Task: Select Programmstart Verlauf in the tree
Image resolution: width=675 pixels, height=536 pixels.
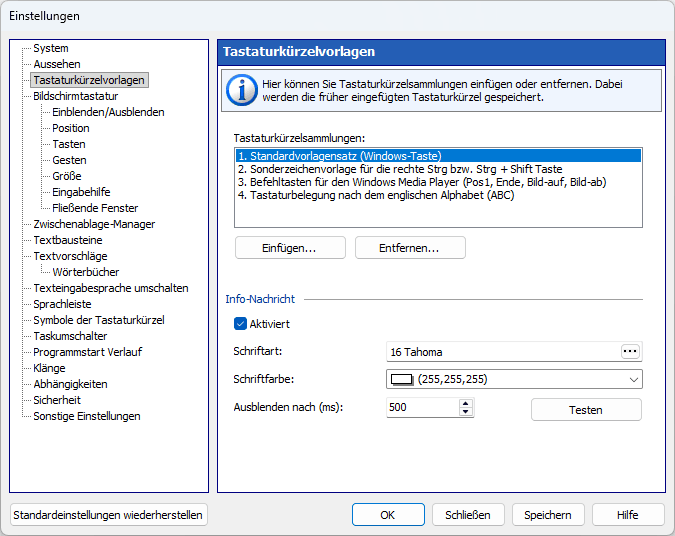Action: coord(87,352)
